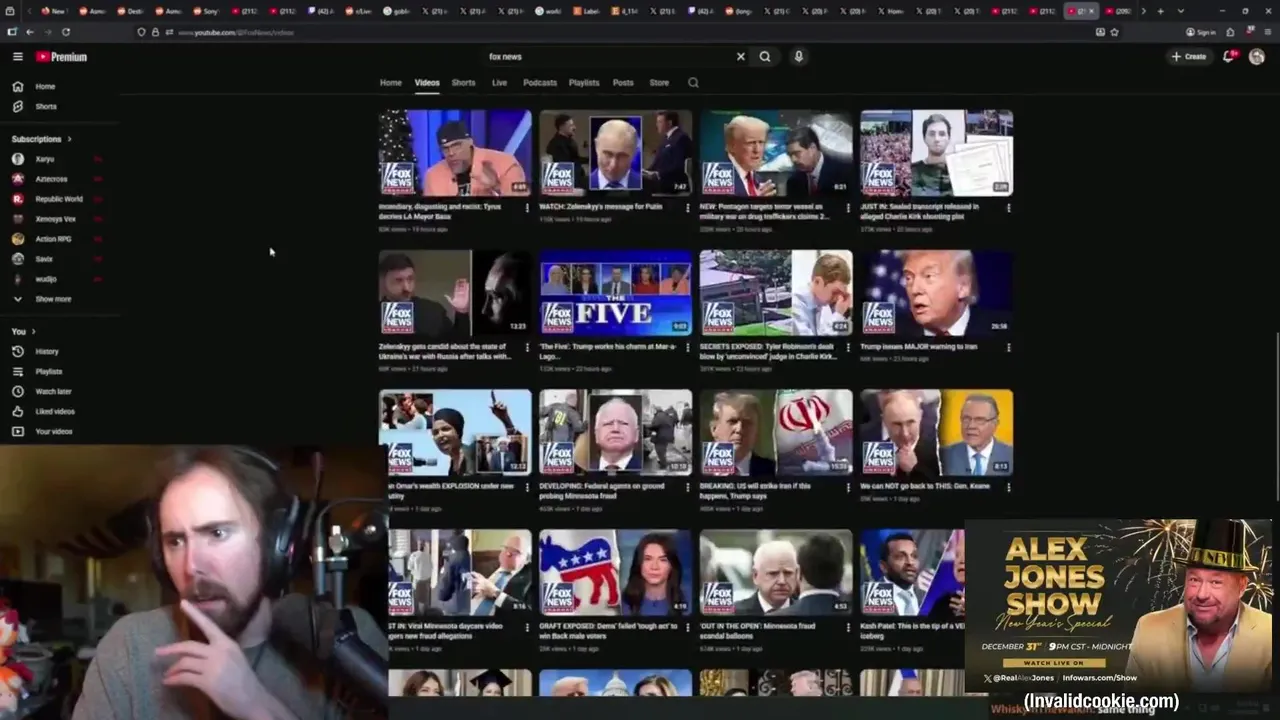Open GRAFT EXPOSED Dems video thumbnail
1280x720 pixels.
[615, 572]
